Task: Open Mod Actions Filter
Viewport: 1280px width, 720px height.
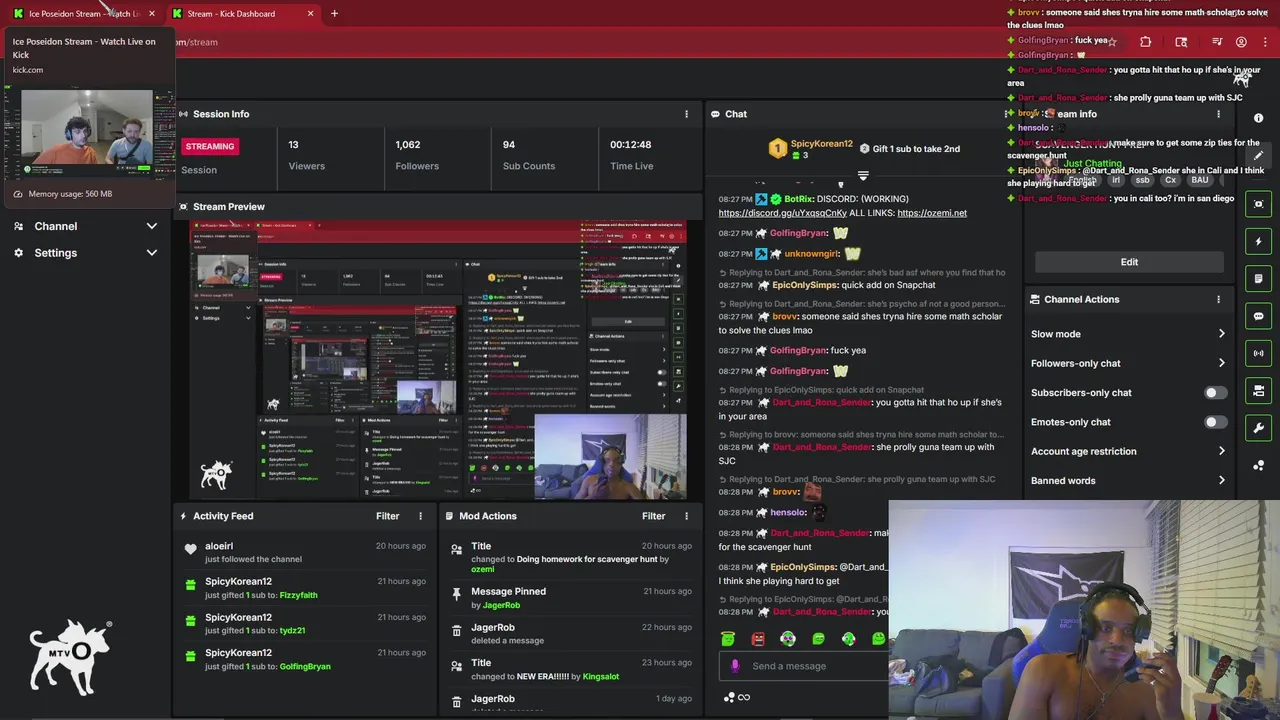Action: (x=653, y=516)
